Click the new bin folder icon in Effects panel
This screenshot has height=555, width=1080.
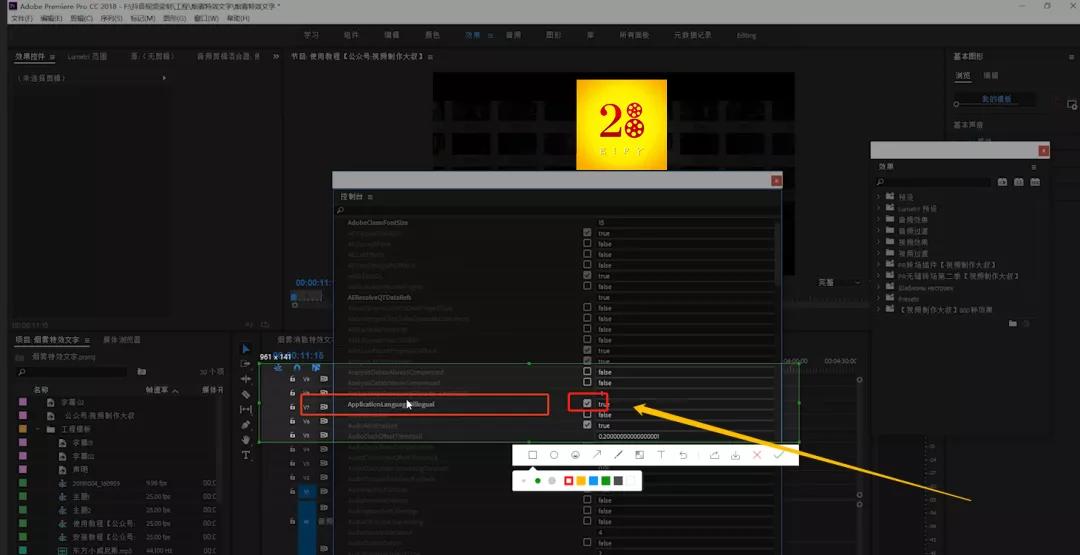1012,323
